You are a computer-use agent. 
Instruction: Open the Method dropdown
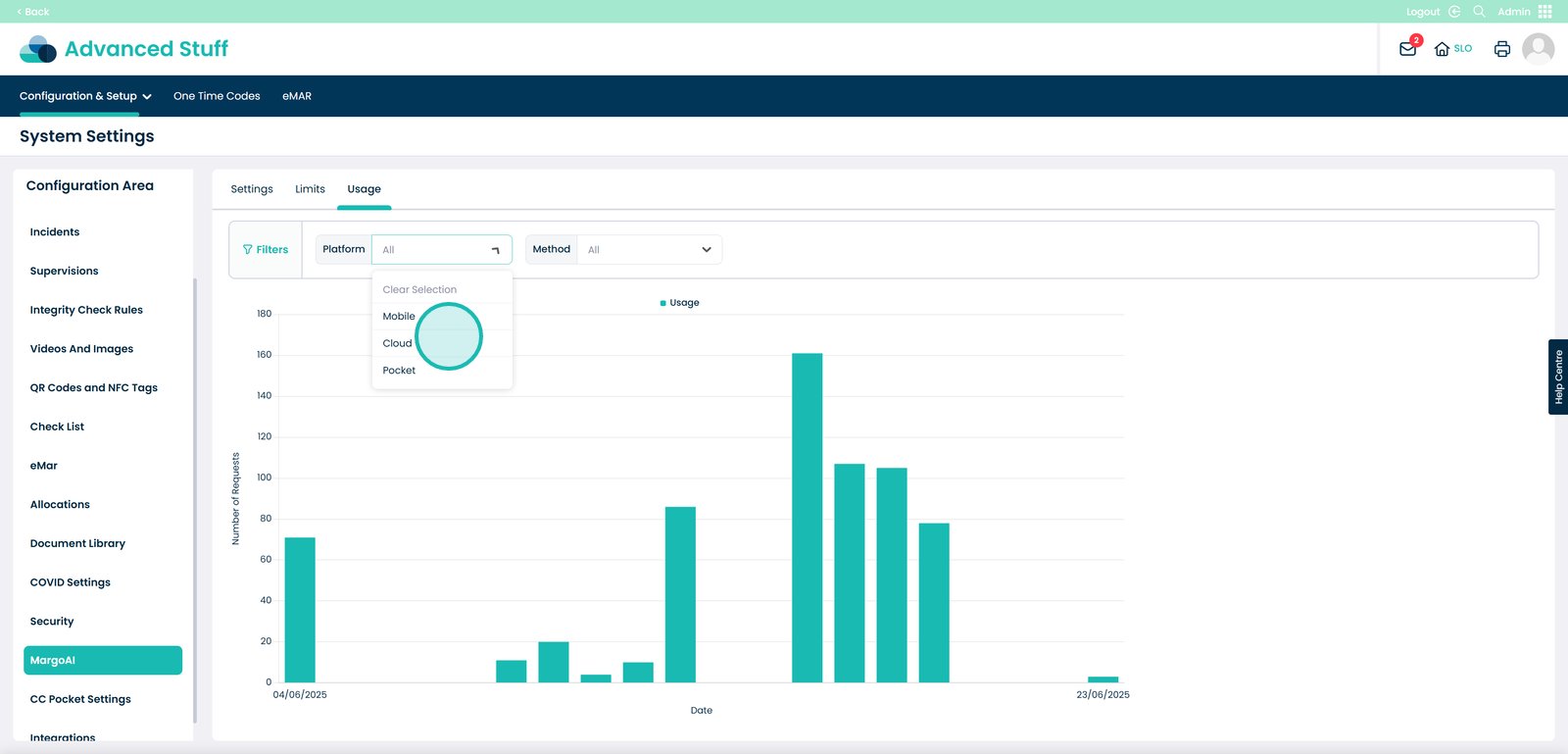pos(649,250)
